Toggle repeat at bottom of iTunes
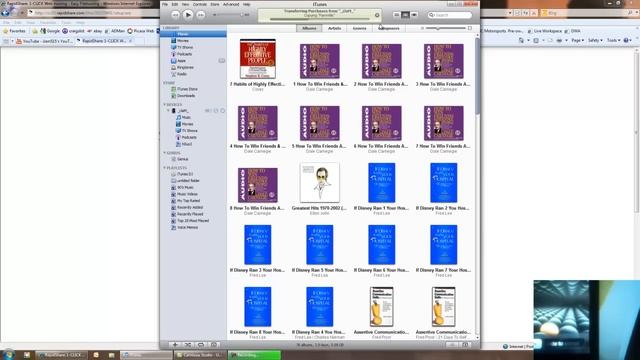 pyautogui.click(x=200, y=345)
